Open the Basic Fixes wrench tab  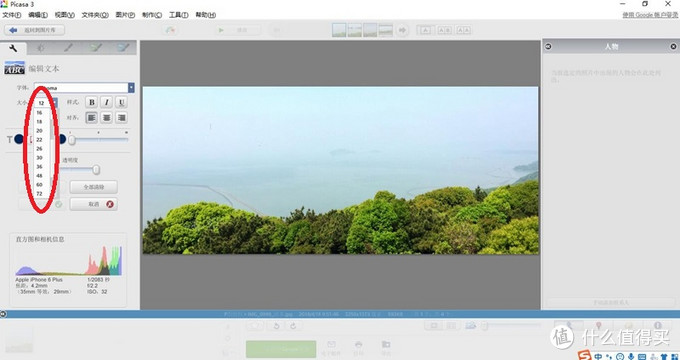point(13,48)
